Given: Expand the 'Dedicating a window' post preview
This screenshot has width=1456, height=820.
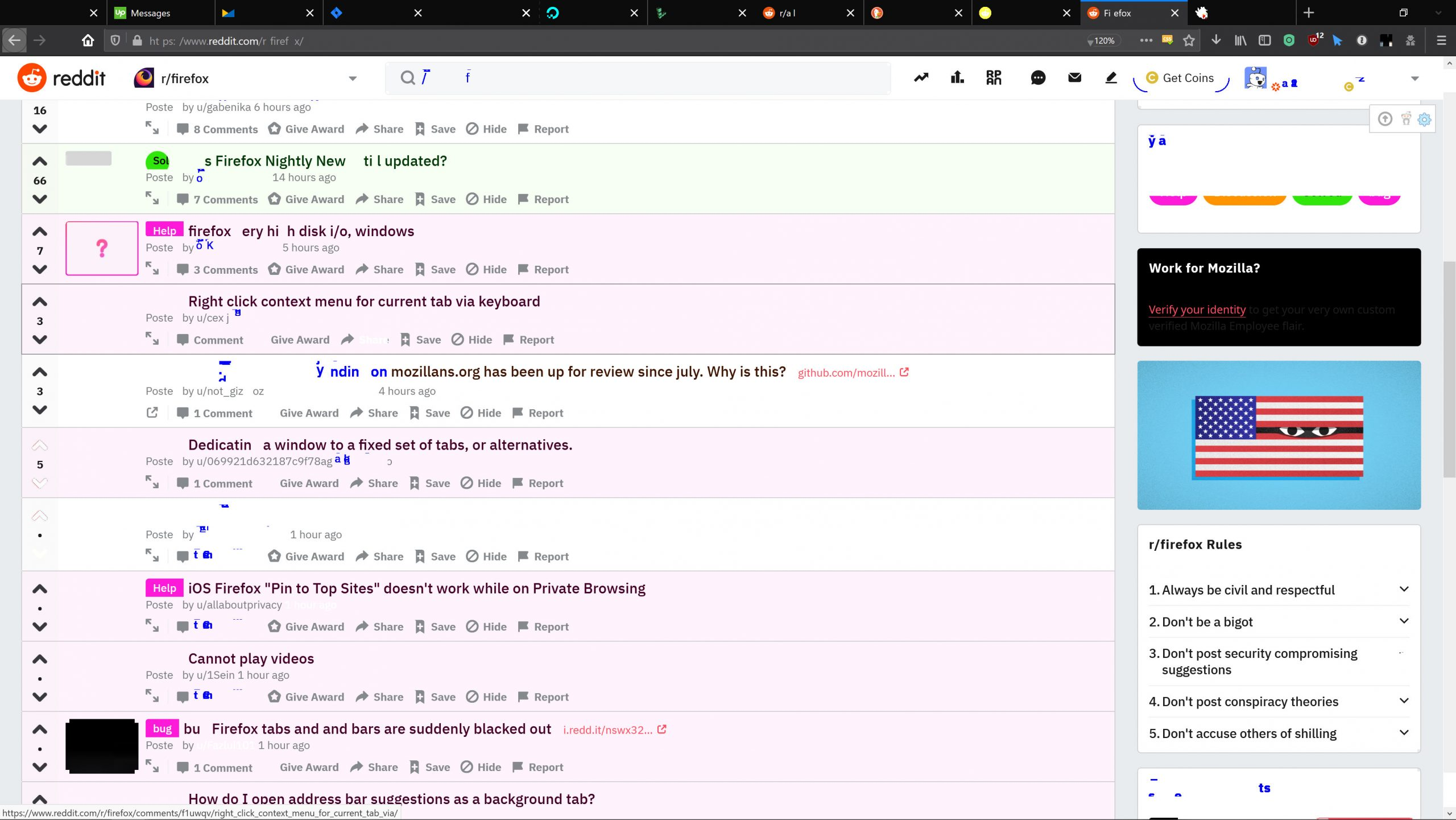Looking at the screenshot, I should [152, 482].
